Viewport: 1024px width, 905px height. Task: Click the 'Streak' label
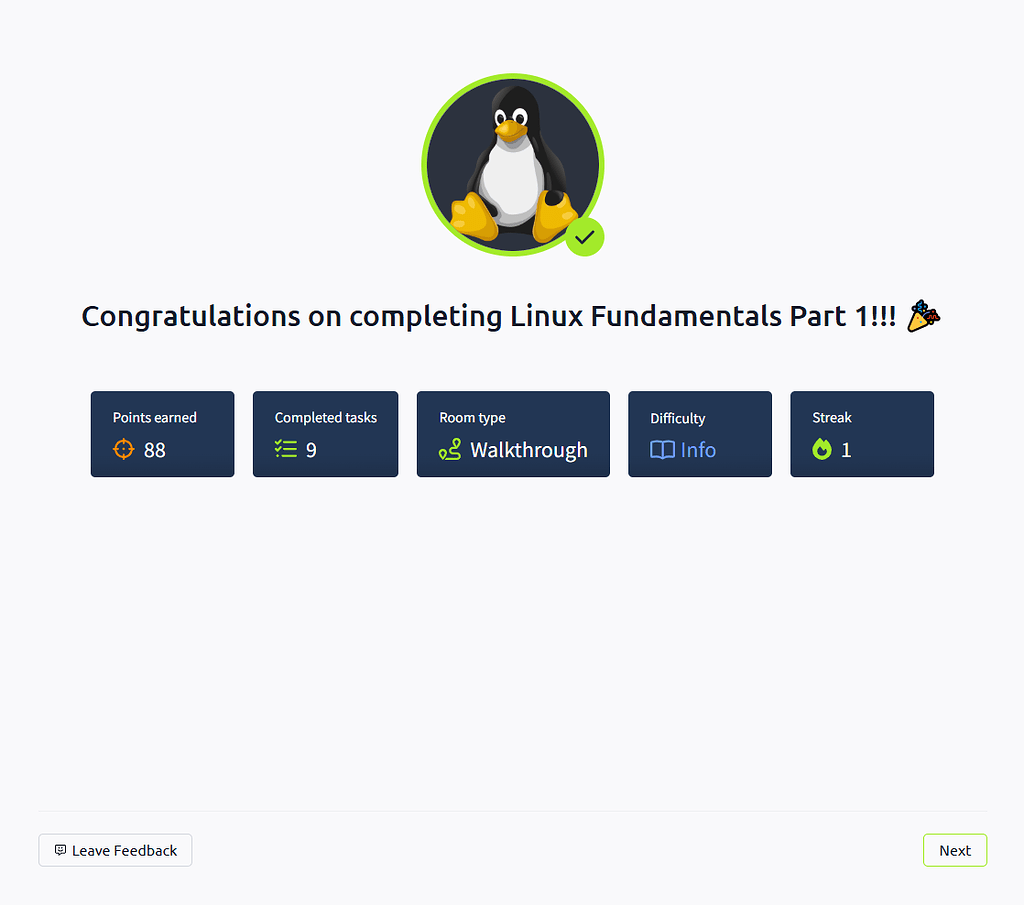tap(832, 417)
